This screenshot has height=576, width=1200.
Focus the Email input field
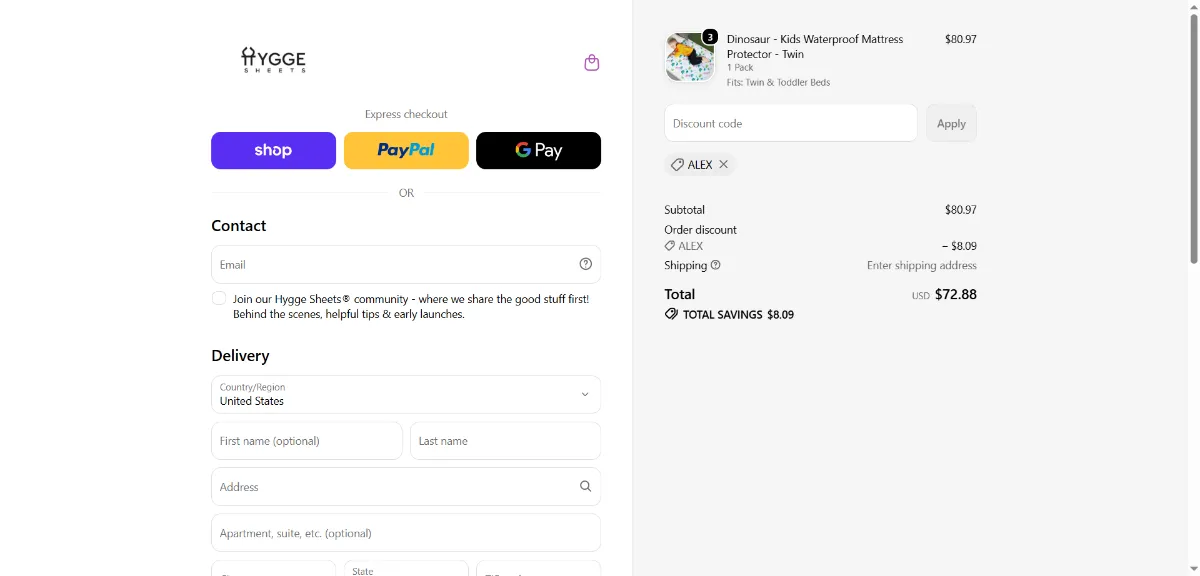pos(406,264)
